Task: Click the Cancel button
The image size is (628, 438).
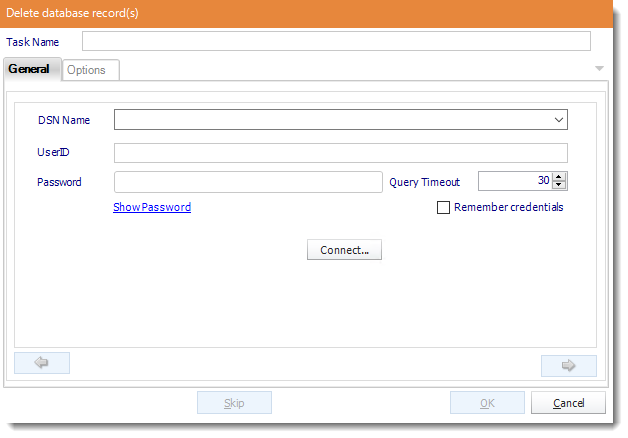Action: tap(568, 403)
